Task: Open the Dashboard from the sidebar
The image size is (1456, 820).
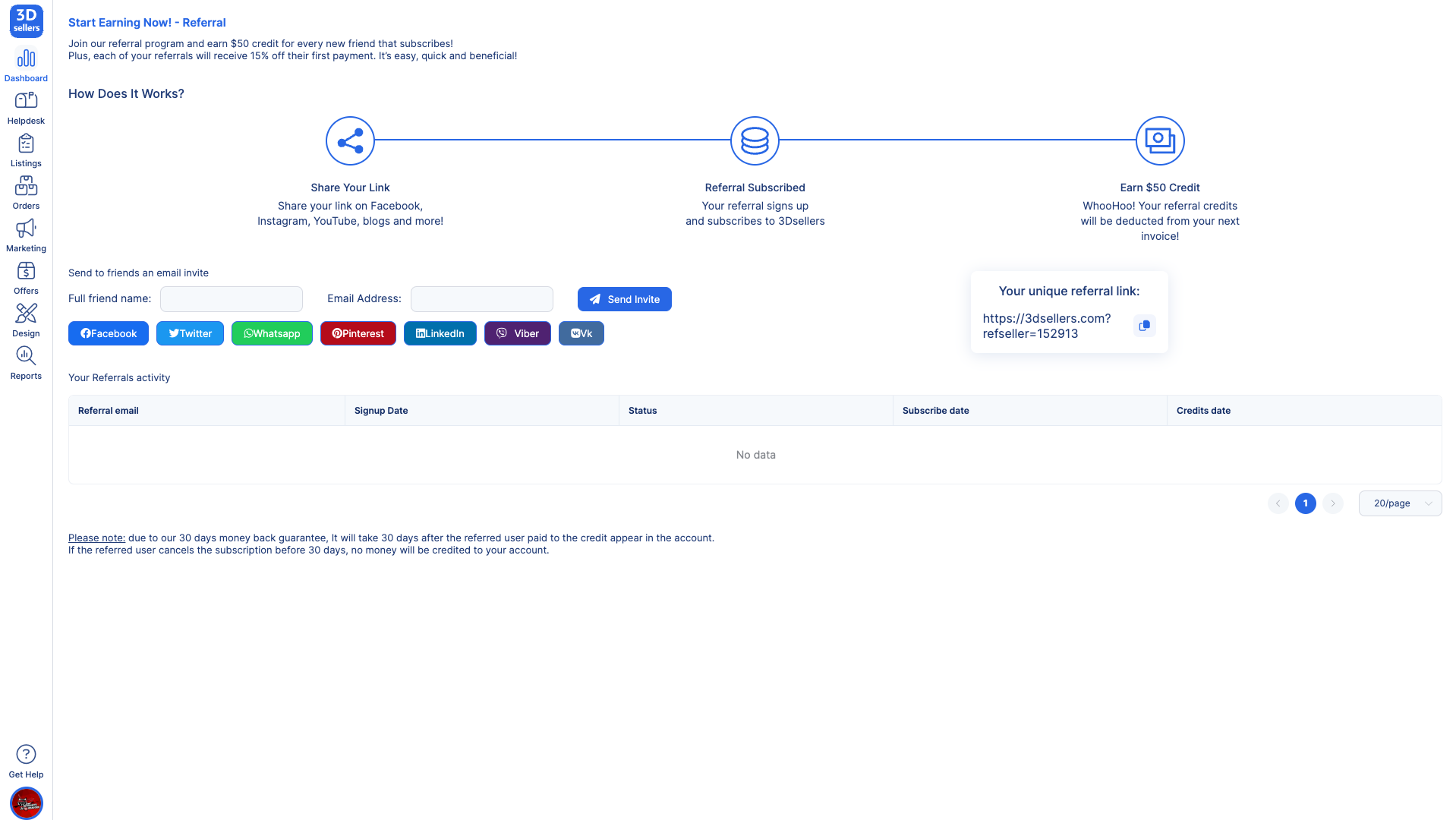Action: coord(26,64)
